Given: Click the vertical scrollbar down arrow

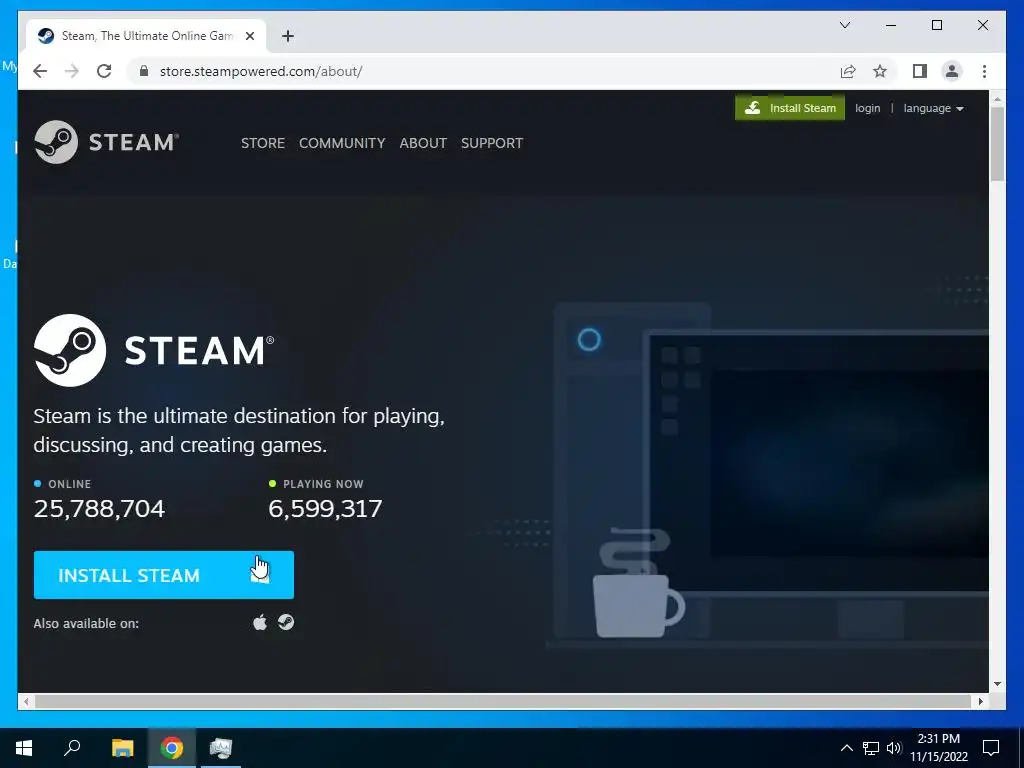Looking at the screenshot, I should point(997,684).
